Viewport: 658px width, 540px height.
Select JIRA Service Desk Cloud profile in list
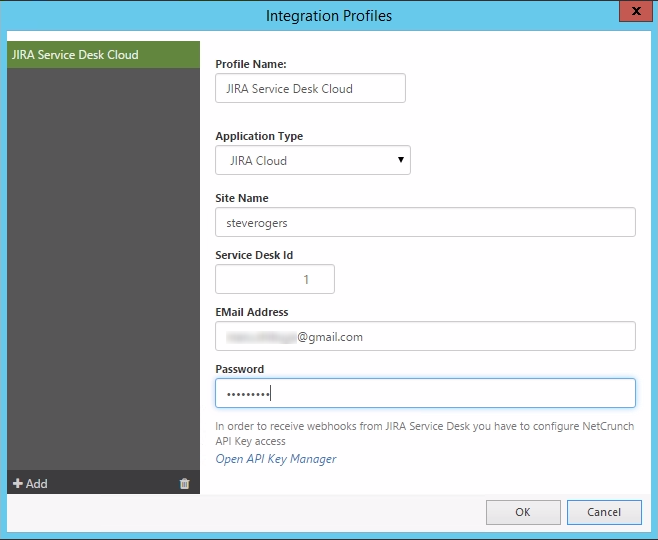pos(103,55)
